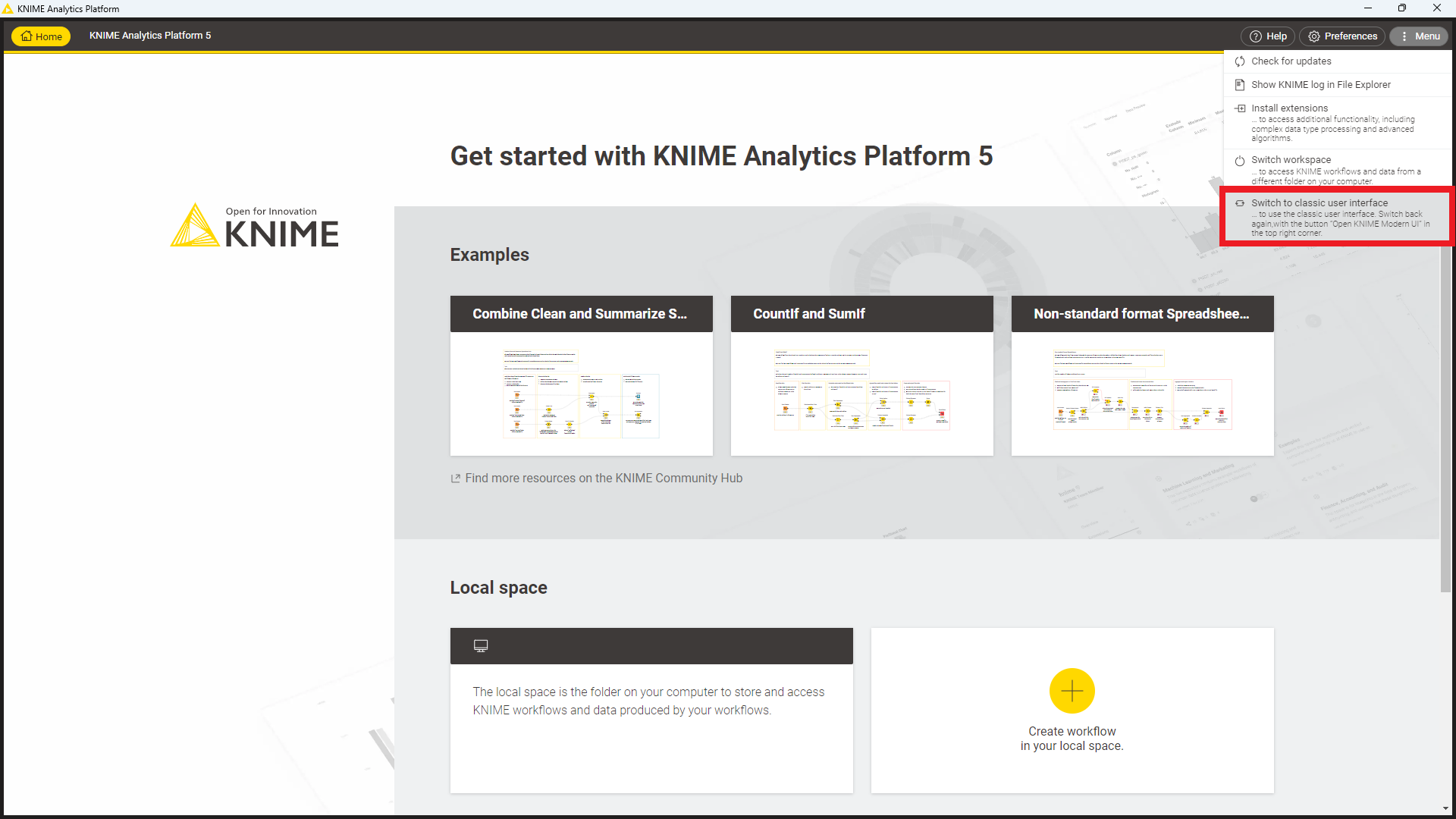This screenshot has height=819, width=1456.
Task: Open Find more resources on Community Hub link
Action: point(603,479)
